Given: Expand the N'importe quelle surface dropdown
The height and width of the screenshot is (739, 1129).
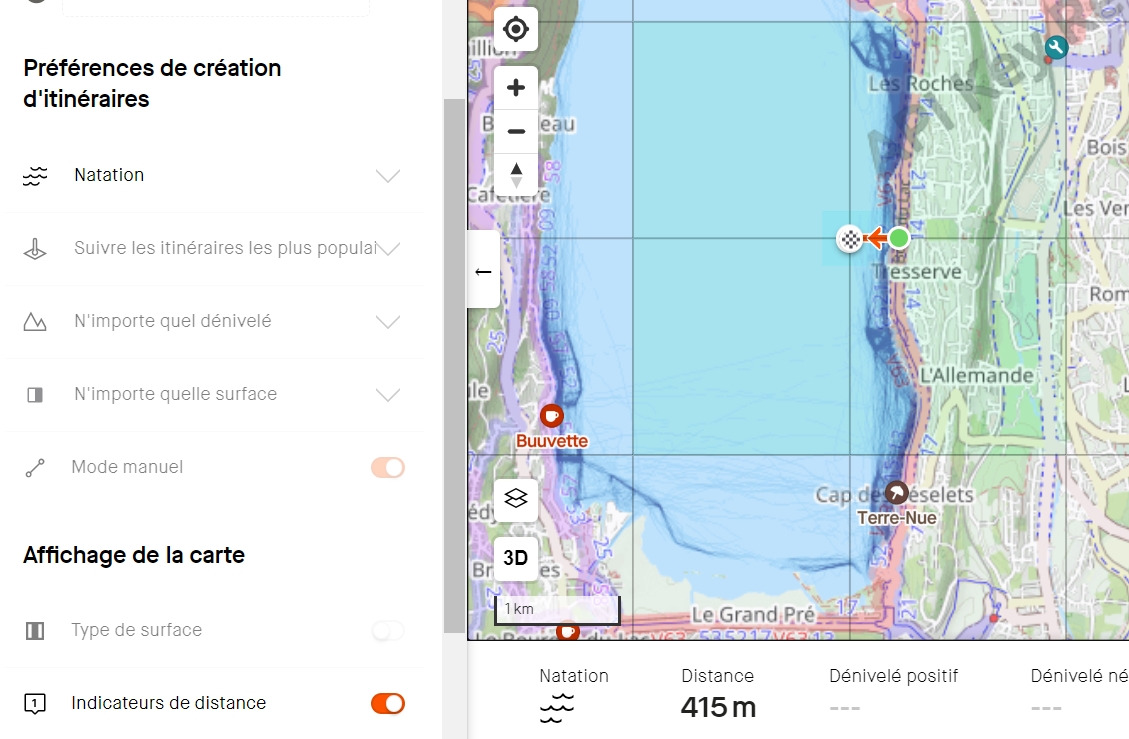Looking at the screenshot, I should point(387,394).
